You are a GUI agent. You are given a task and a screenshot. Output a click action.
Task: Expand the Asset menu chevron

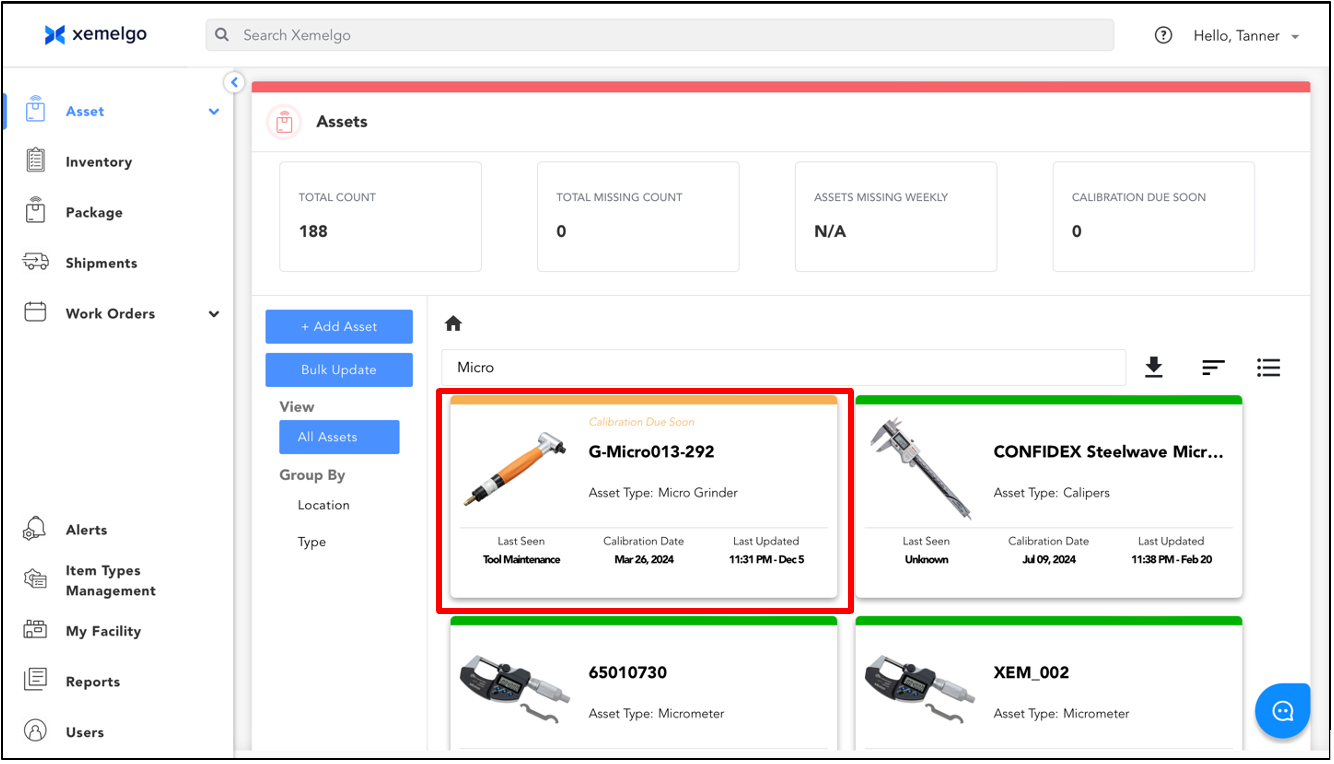pos(214,112)
